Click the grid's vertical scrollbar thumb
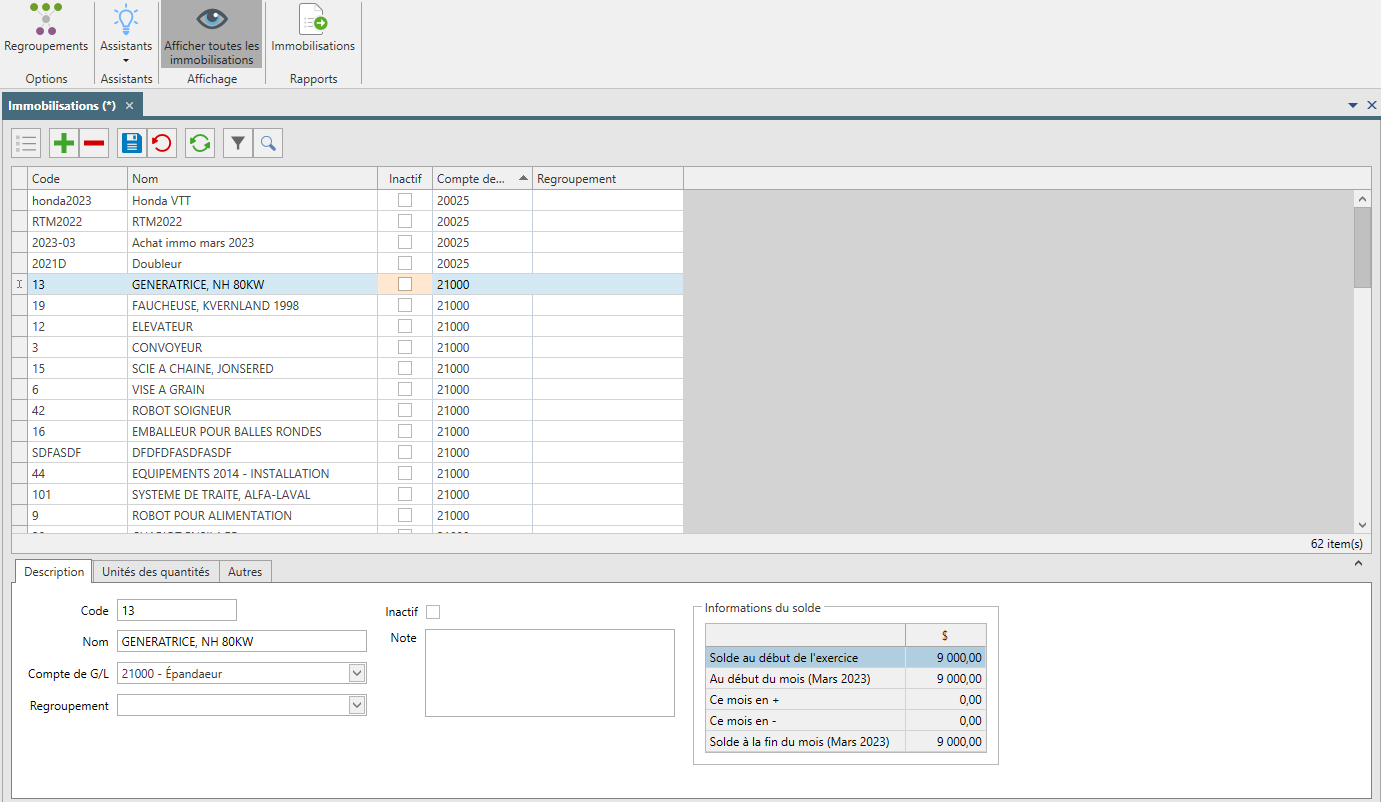Viewport: 1381px width, 802px height. pos(1362,248)
